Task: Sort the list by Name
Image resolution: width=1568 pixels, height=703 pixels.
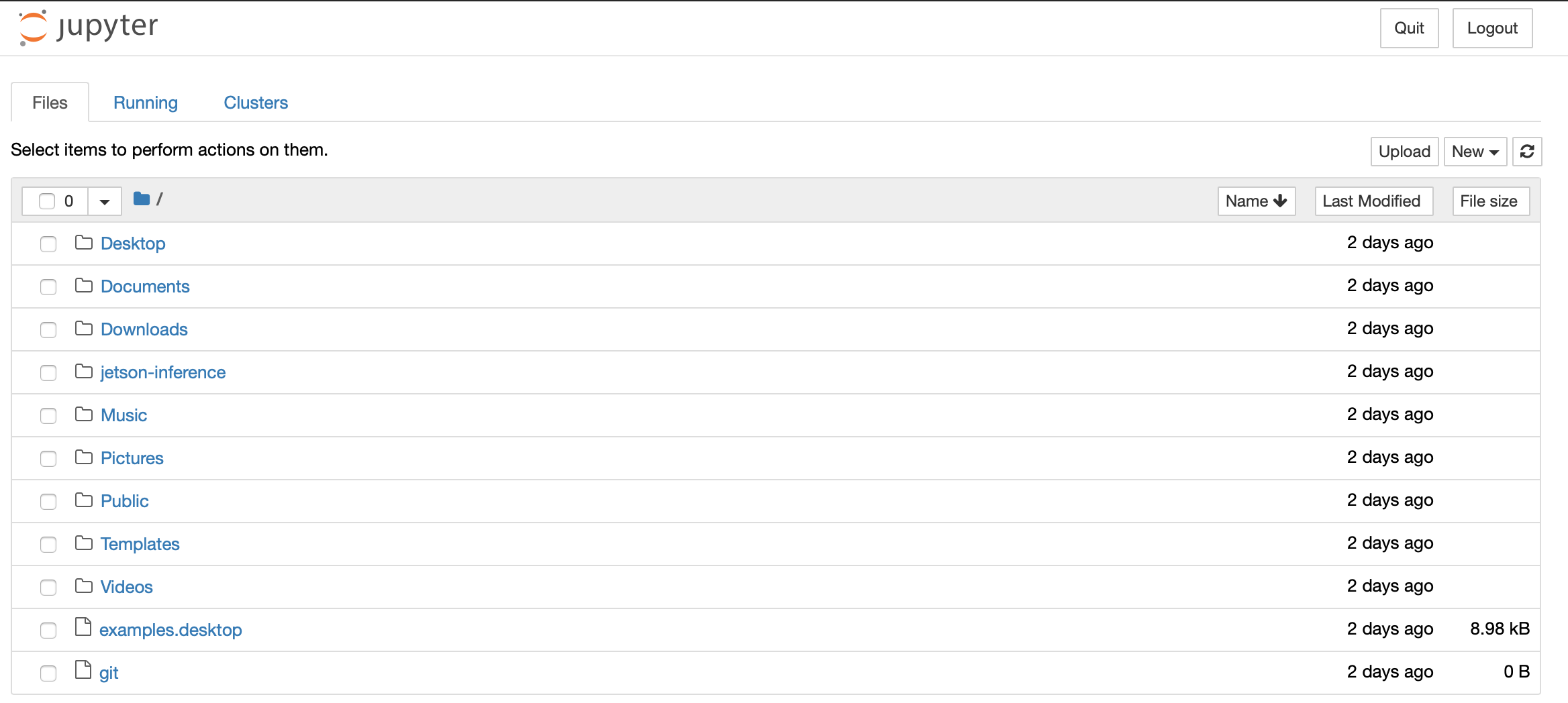Action: [1256, 201]
